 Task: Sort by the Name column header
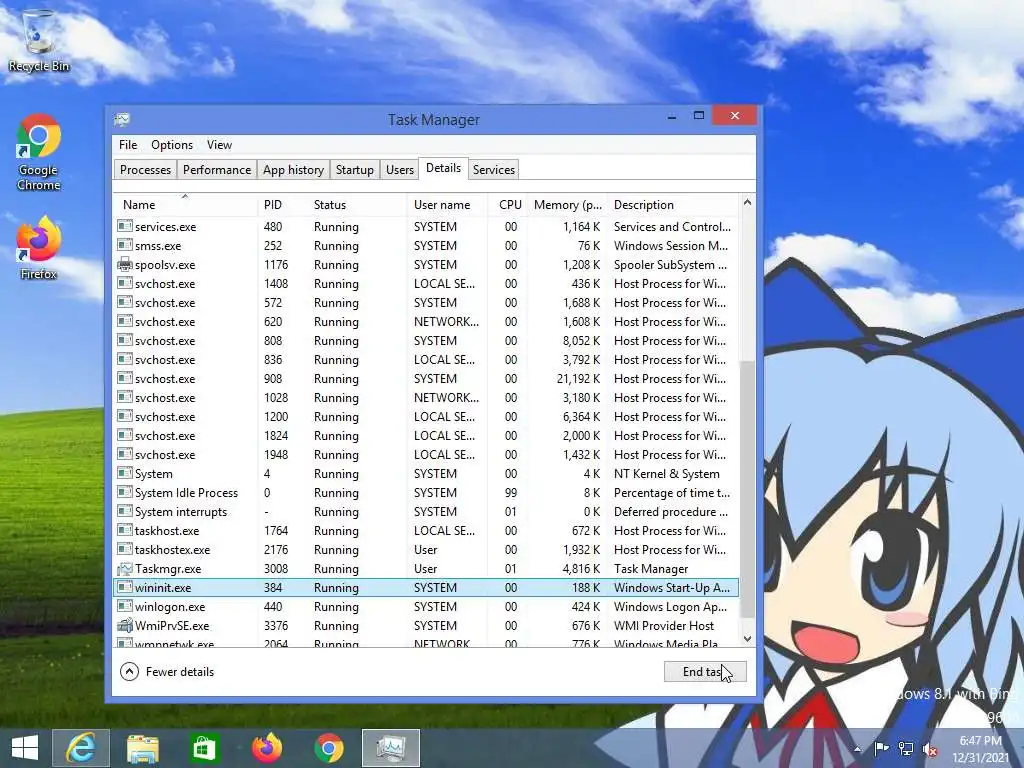(185, 204)
